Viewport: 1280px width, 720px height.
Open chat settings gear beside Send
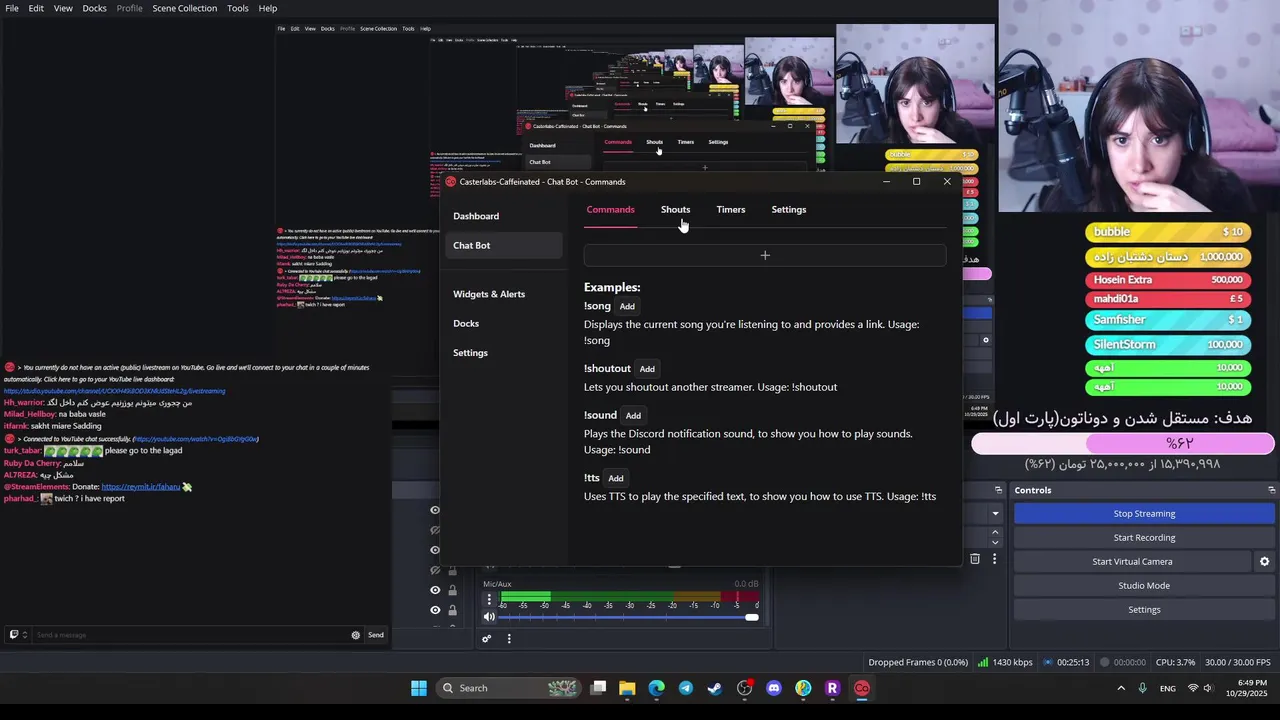[x=355, y=635]
